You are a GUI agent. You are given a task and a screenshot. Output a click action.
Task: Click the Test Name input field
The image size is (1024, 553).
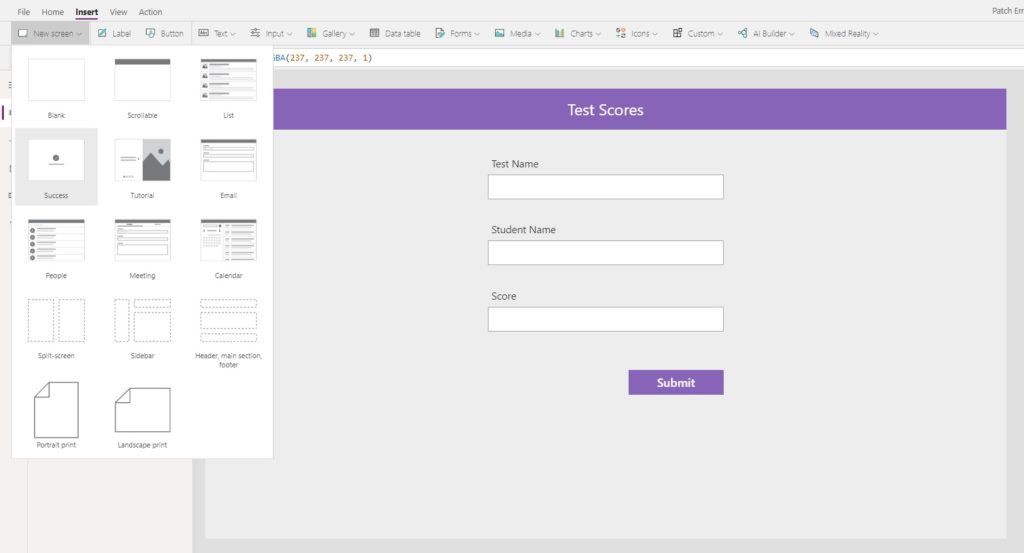pos(605,187)
